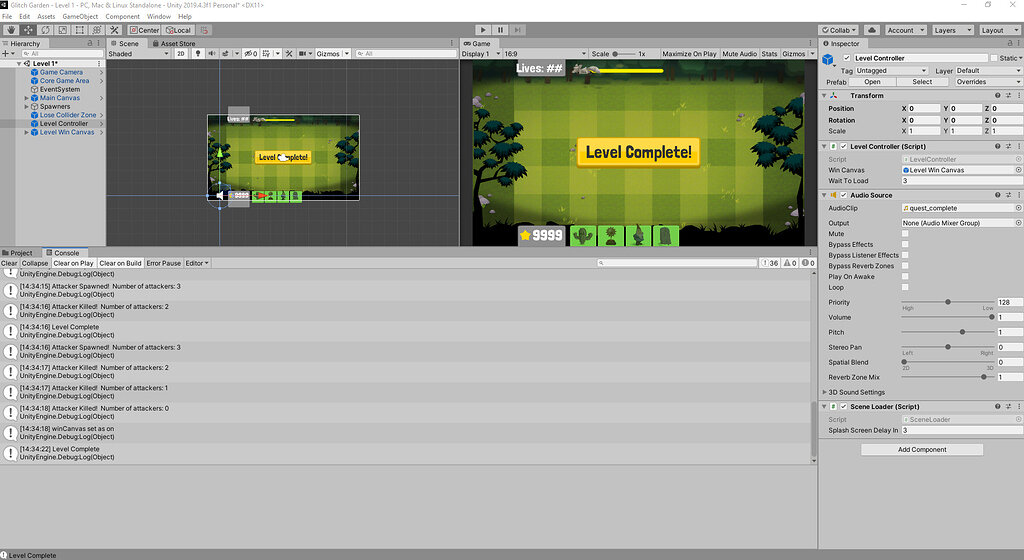Enable the Mute checkbox
1024x560 pixels.
tap(905, 234)
